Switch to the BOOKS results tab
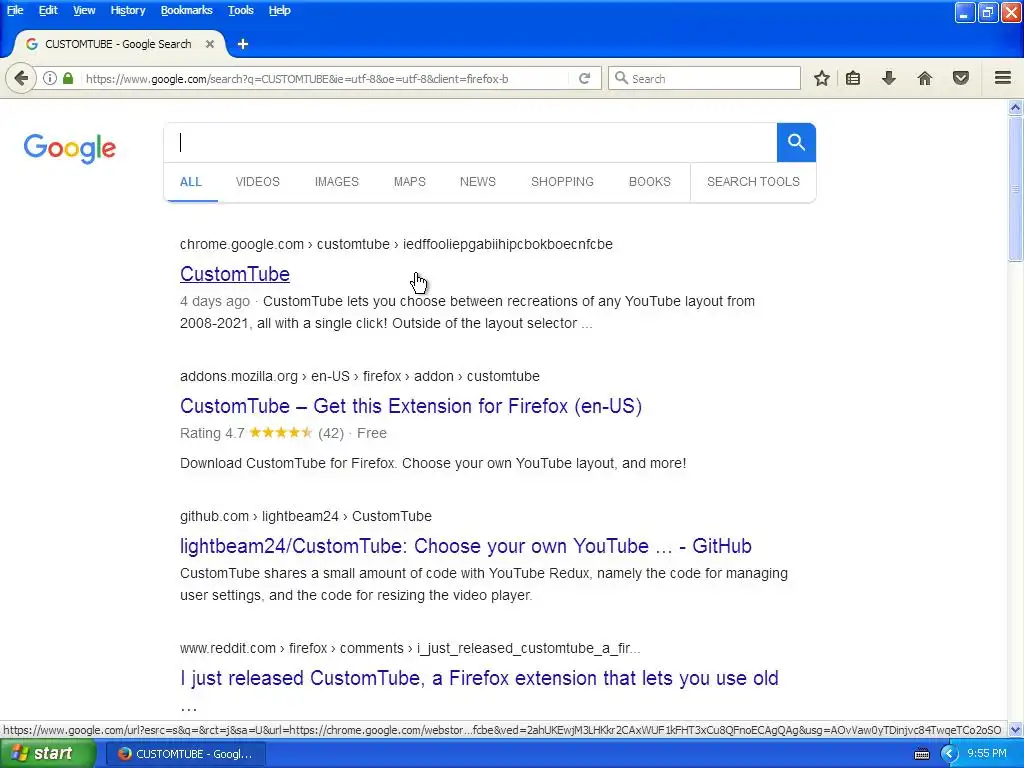Viewport: 1024px width, 768px height. pyautogui.click(x=649, y=182)
